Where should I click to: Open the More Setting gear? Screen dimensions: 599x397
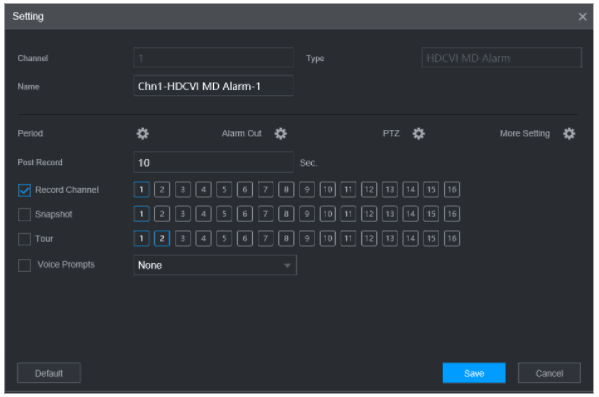click(x=569, y=134)
